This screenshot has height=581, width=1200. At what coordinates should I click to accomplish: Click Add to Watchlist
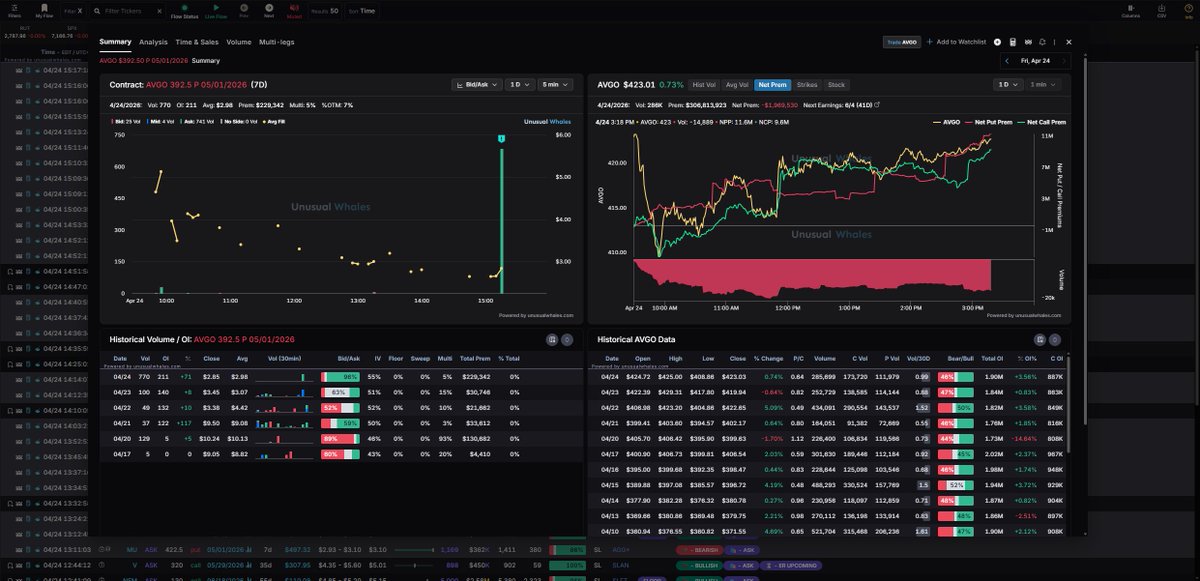pyautogui.click(x=957, y=42)
